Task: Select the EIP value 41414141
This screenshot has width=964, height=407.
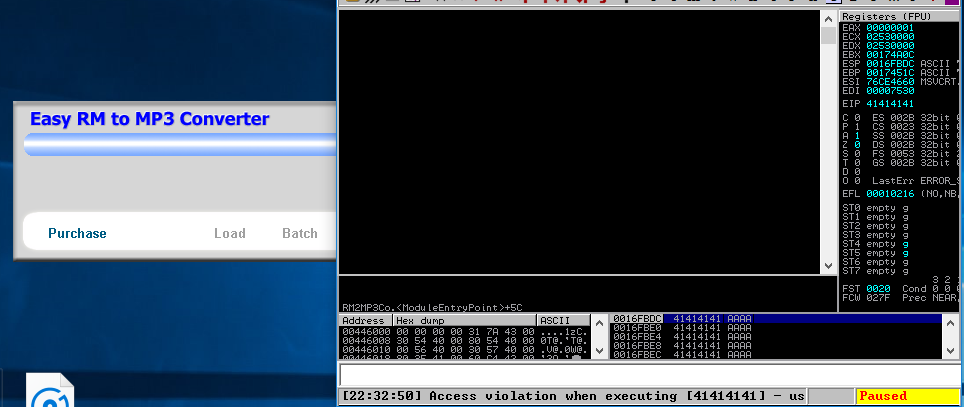Action: 890,104
